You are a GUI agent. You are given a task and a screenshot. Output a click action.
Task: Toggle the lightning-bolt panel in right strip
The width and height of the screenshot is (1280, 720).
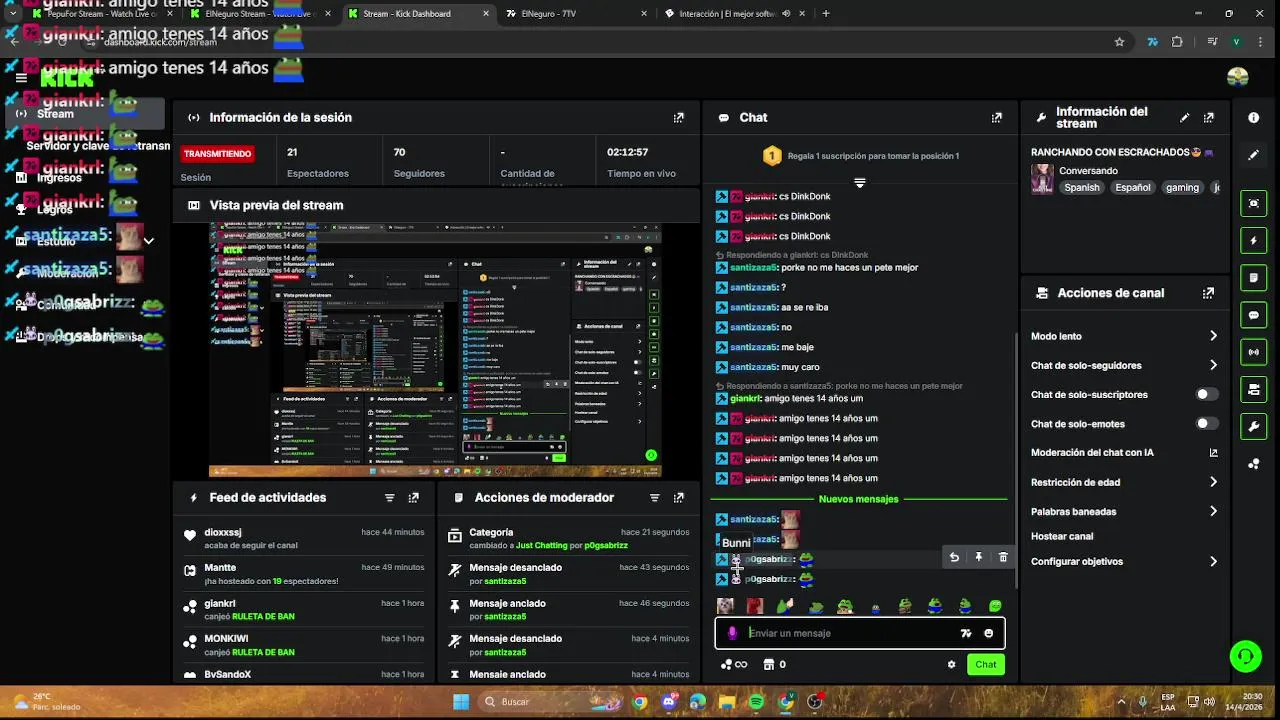[x=1254, y=241]
